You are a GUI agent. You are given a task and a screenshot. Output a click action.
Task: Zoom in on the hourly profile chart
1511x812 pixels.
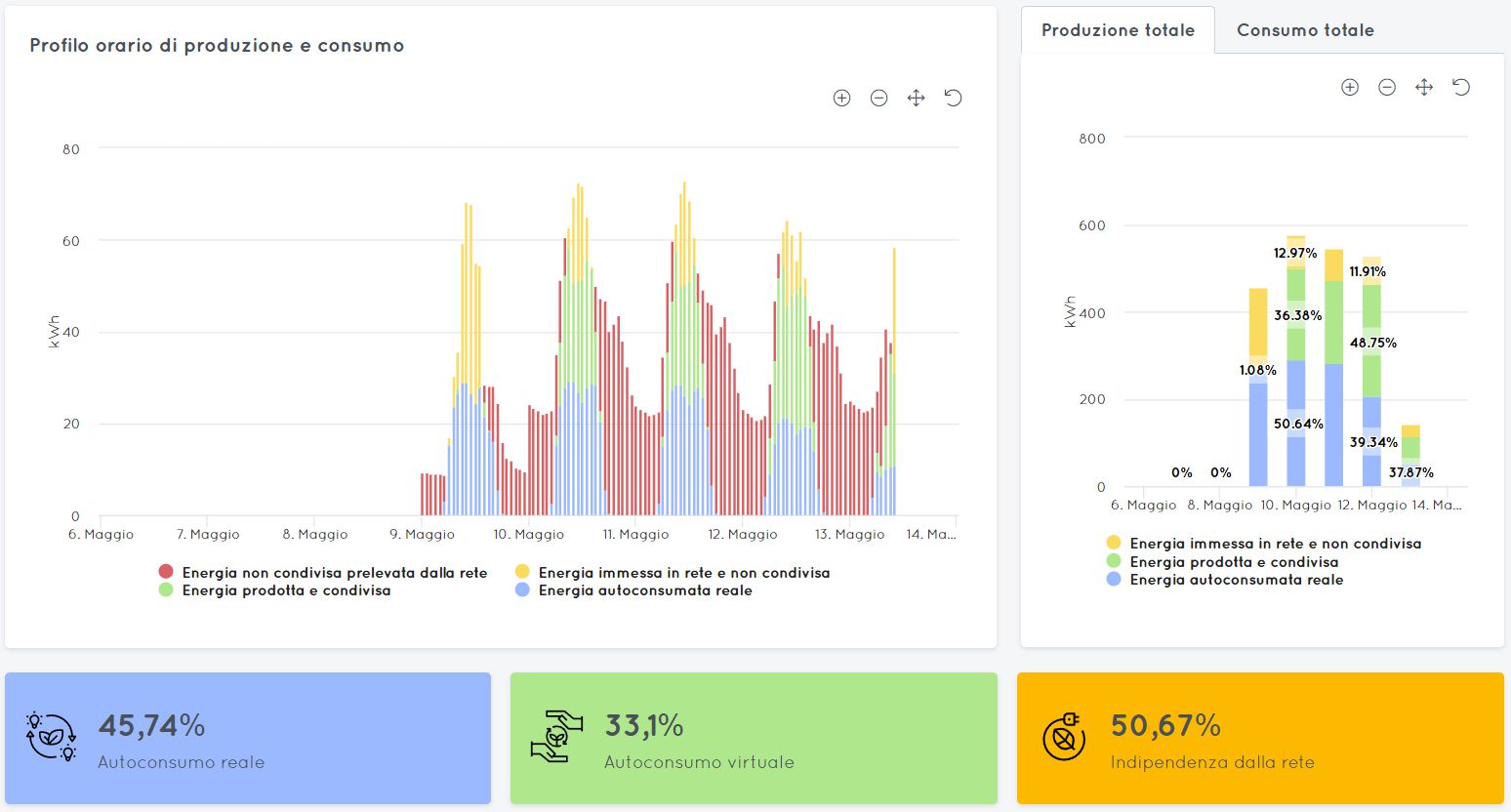[x=841, y=98]
